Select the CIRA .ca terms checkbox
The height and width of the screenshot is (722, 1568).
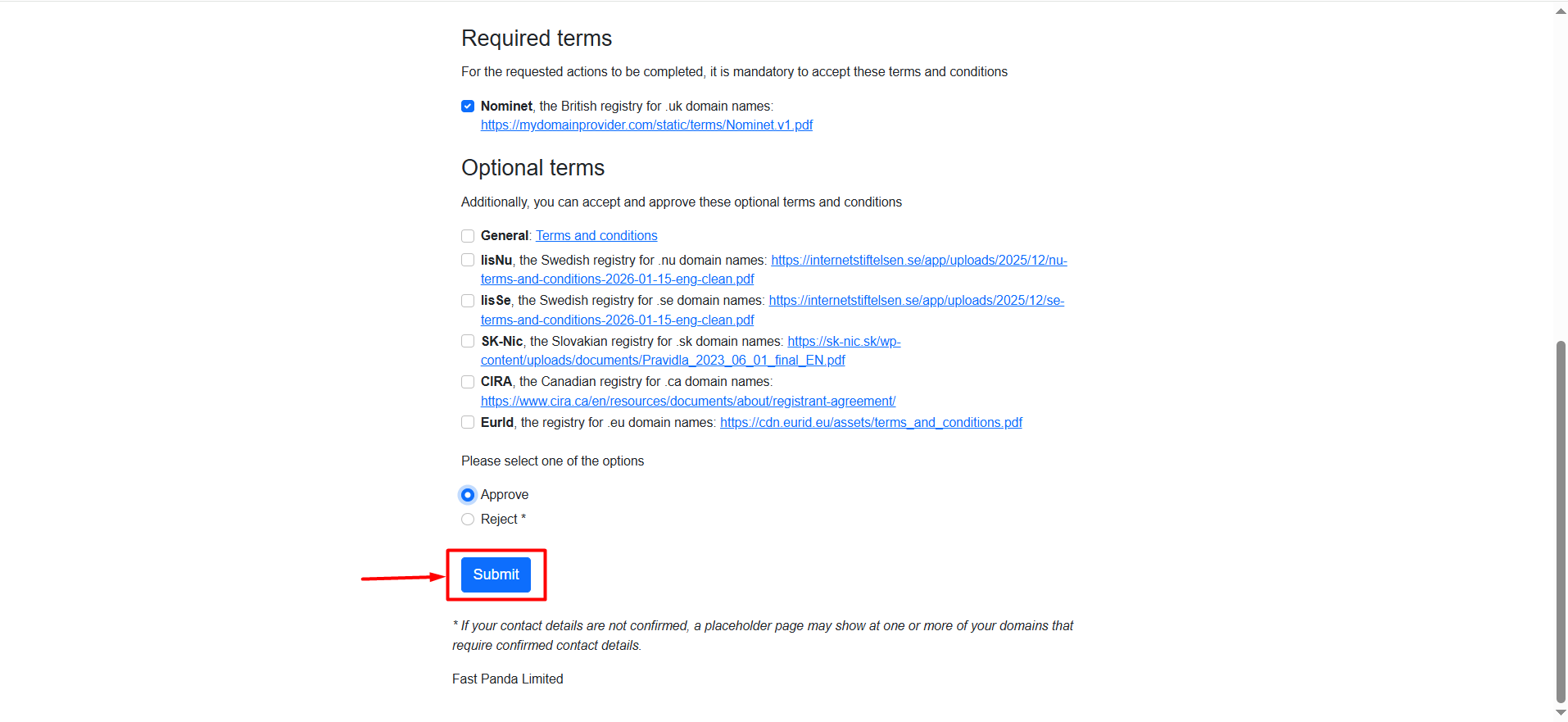point(468,382)
